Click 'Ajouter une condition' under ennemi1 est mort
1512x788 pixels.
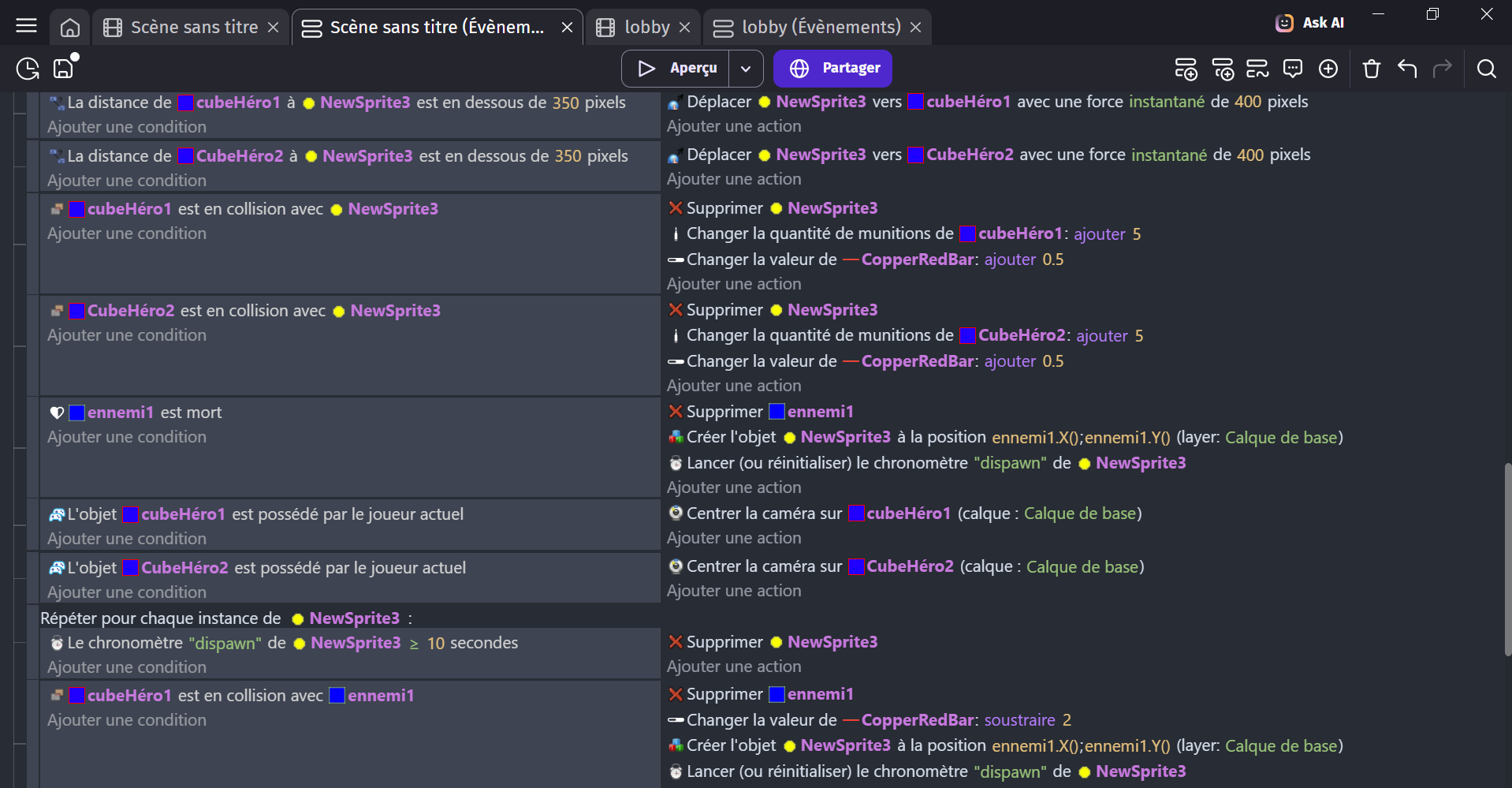[x=127, y=437]
